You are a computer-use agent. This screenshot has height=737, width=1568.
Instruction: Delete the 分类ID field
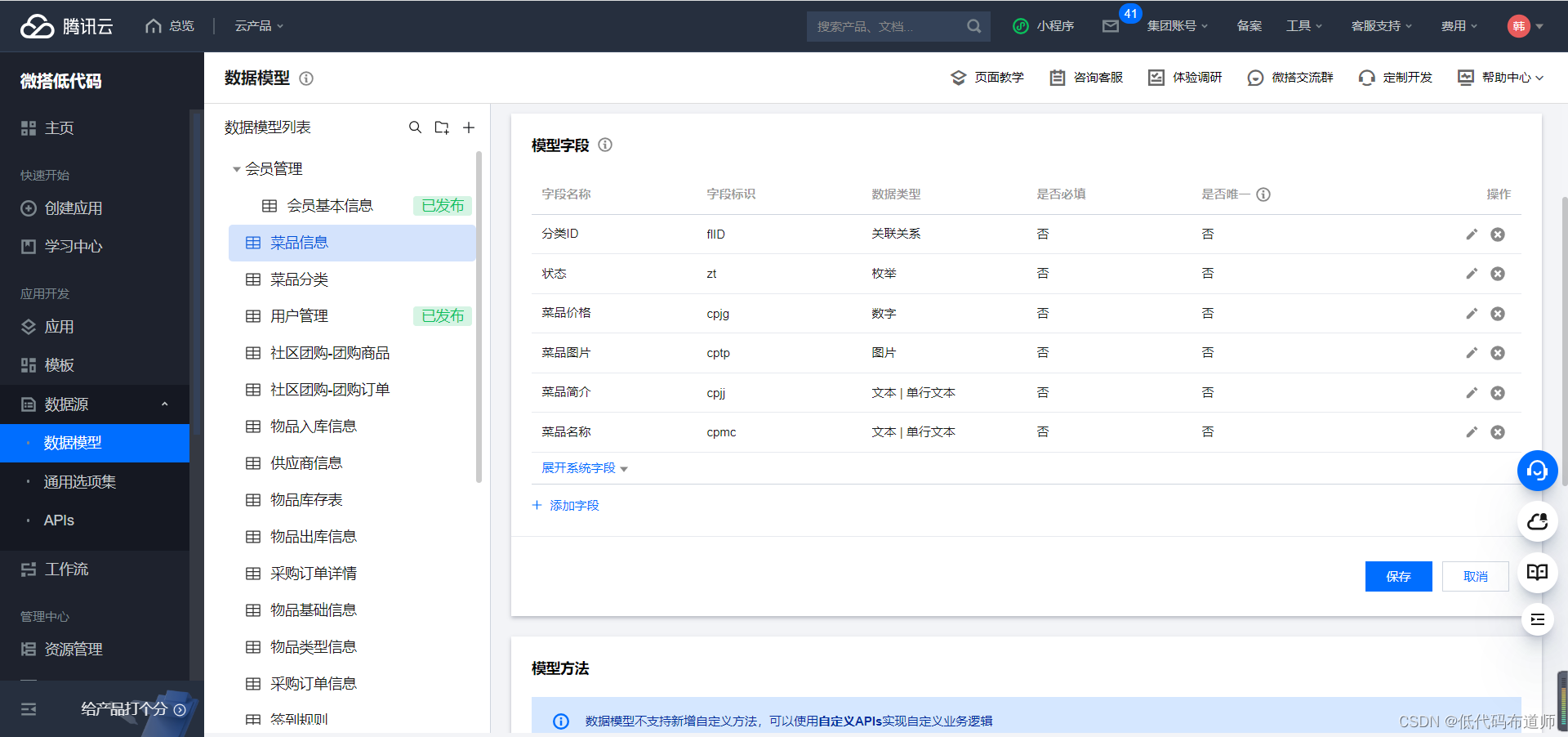1498,234
